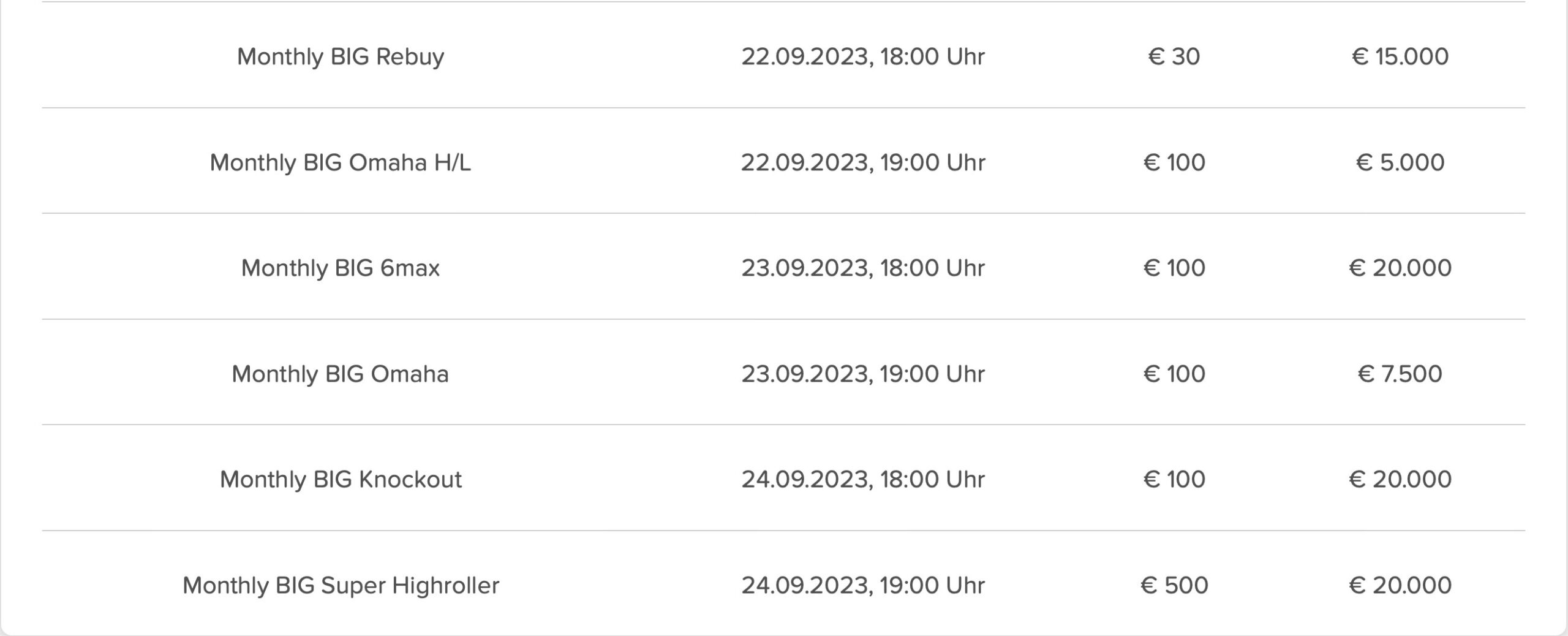Click the € 5.000 prize pool value
The height and width of the screenshot is (636, 1568).
(x=1400, y=162)
